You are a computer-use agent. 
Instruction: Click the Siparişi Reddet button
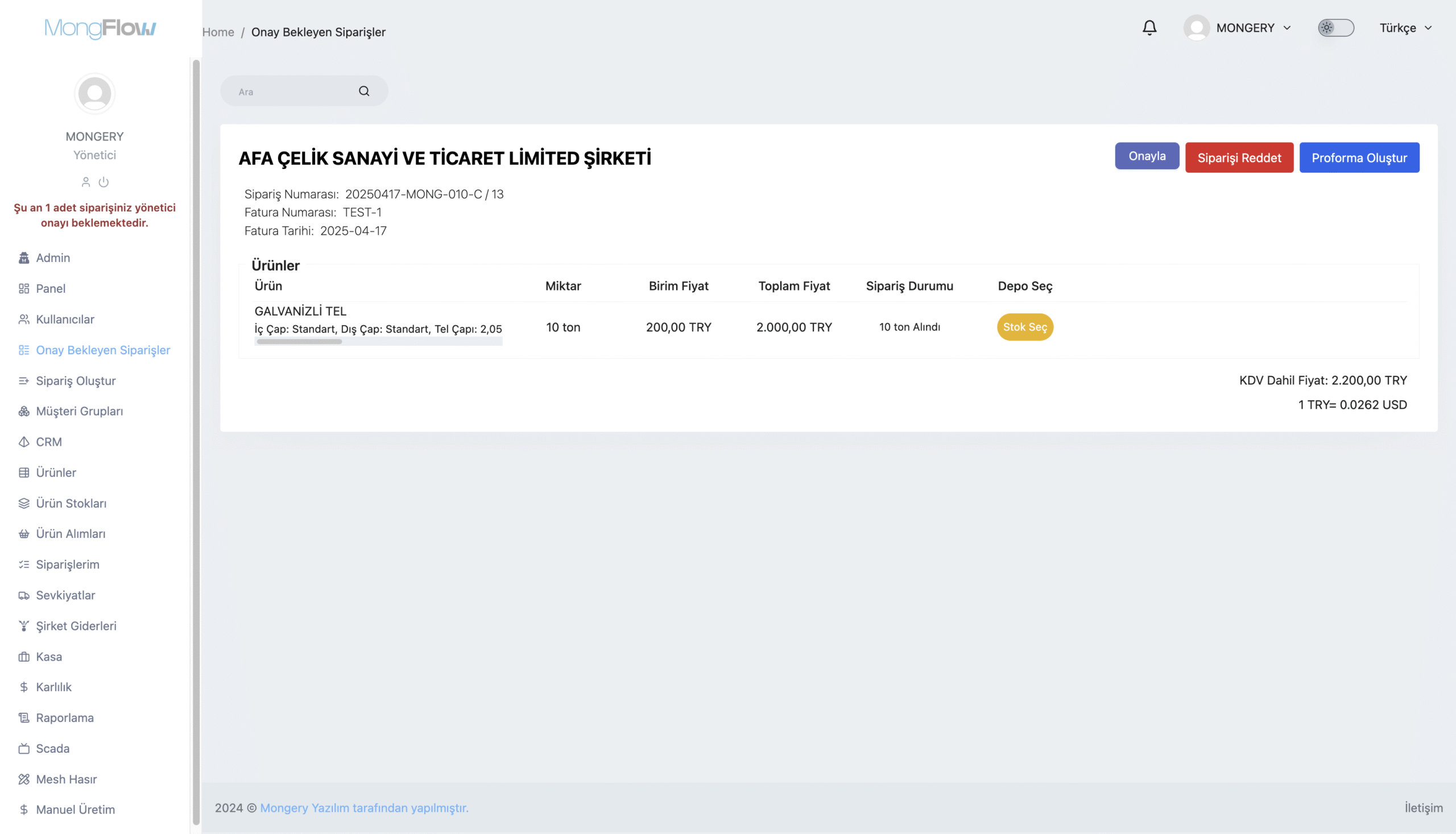tap(1239, 157)
